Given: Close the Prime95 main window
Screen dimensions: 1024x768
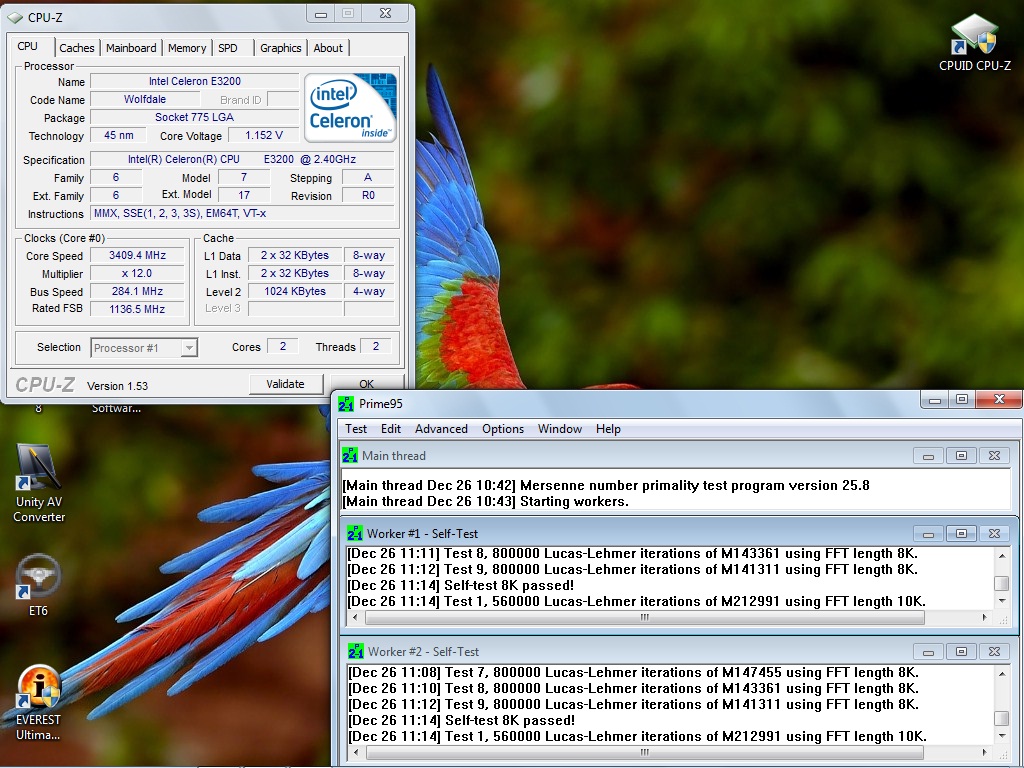Looking at the screenshot, I should coord(999,399).
